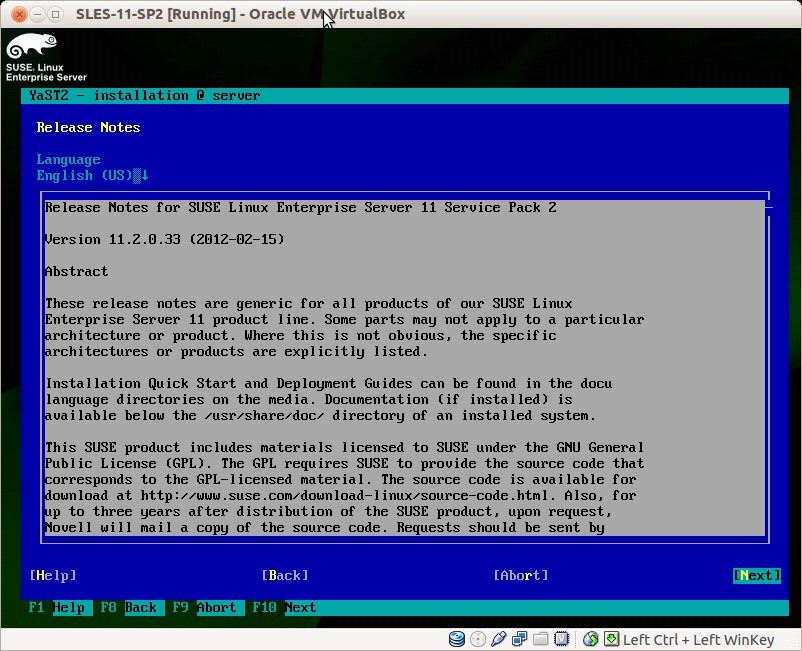The image size is (802, 651).
Task: Click the optical disc status icon
Action: coord(478,639)
